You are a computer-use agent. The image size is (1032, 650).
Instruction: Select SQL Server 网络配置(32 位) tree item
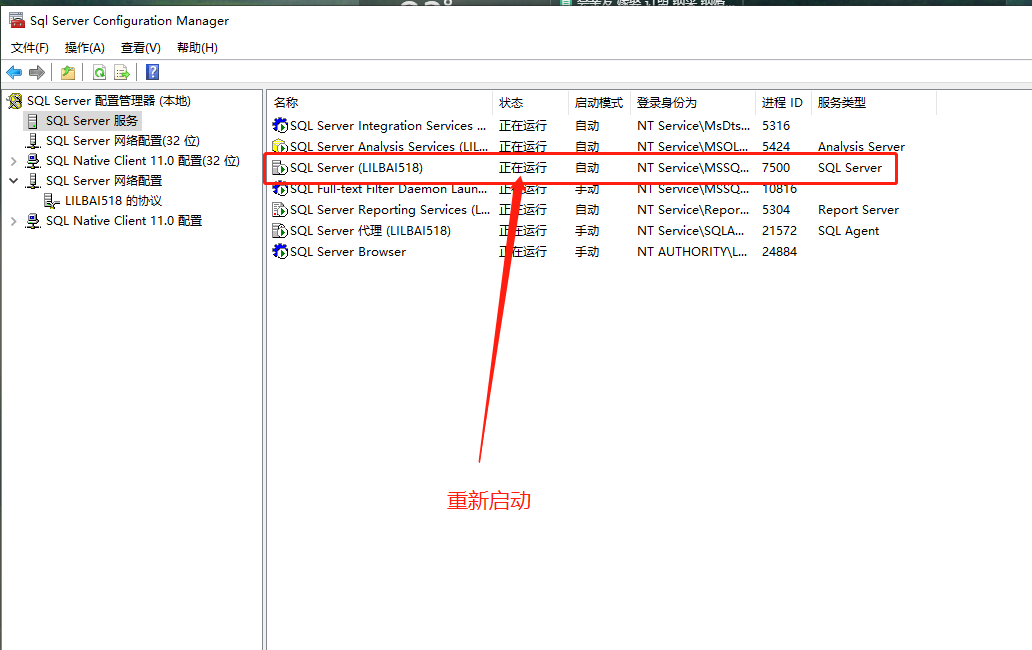point(122,141)
